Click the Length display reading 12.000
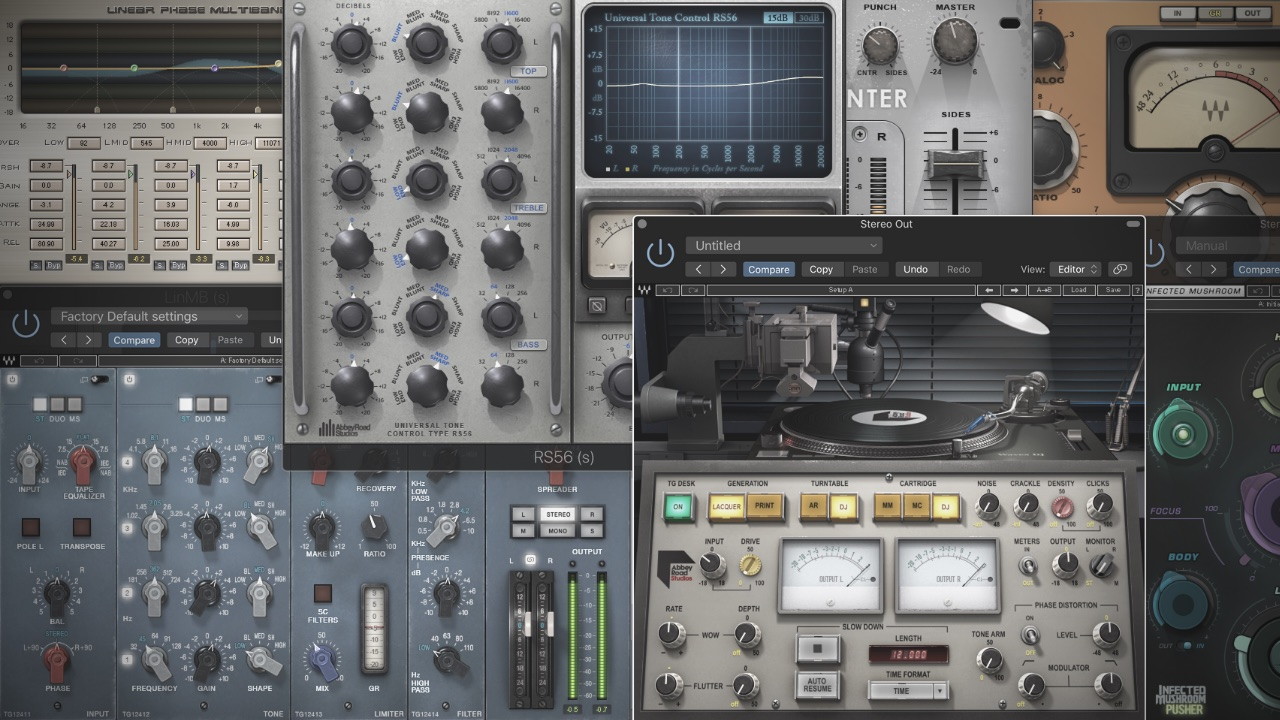This screenshot has width=1280, height=720. [909, 655]
